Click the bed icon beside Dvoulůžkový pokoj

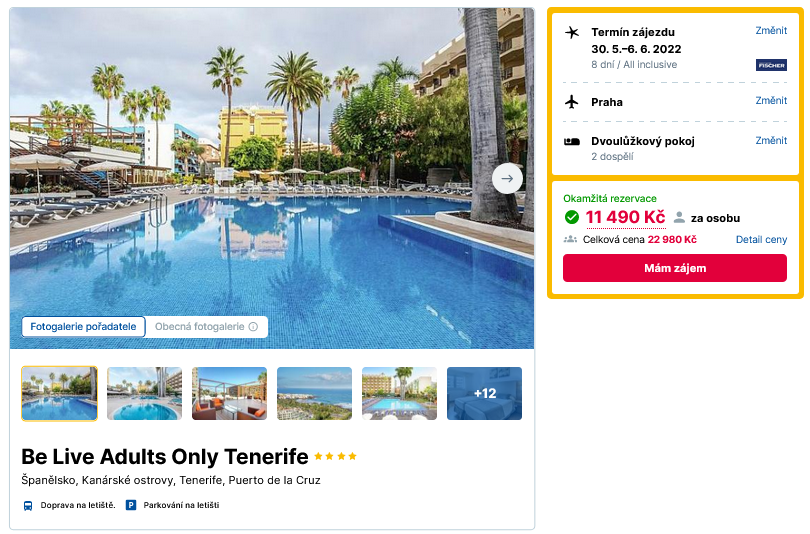pyautogui.click(x=571, y=142)
